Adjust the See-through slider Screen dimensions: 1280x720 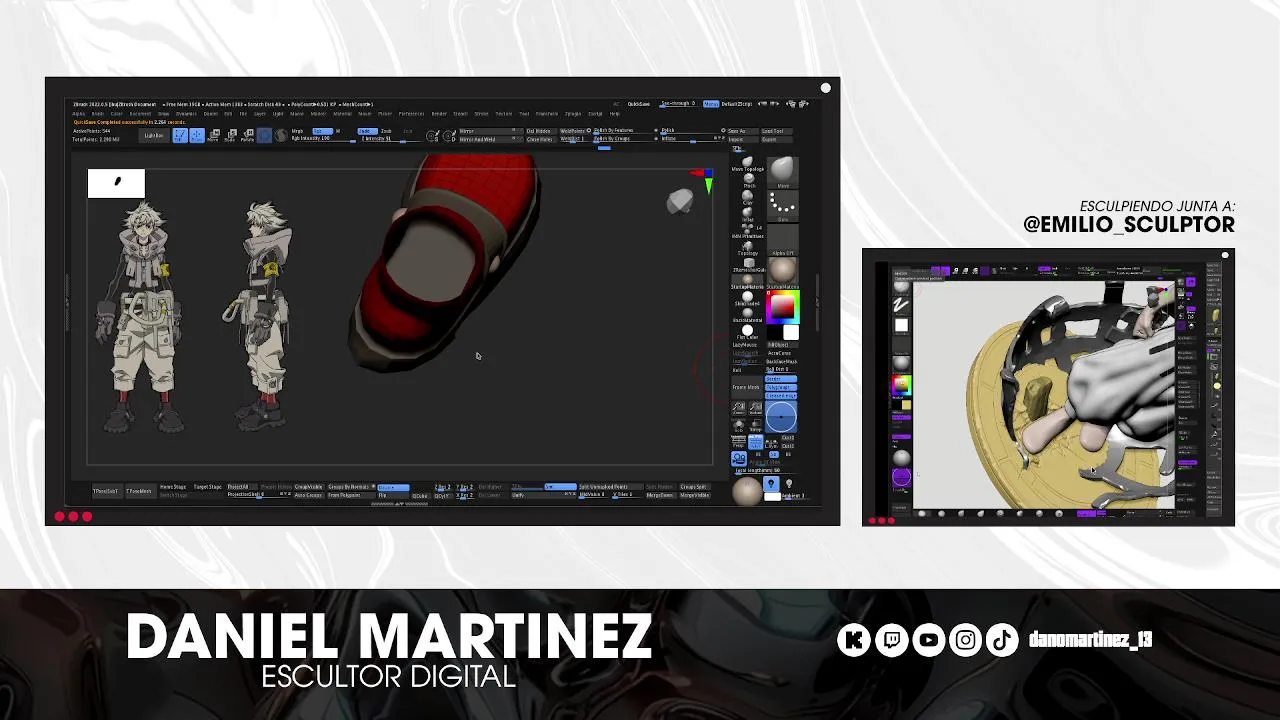click(x=677, y=105)
